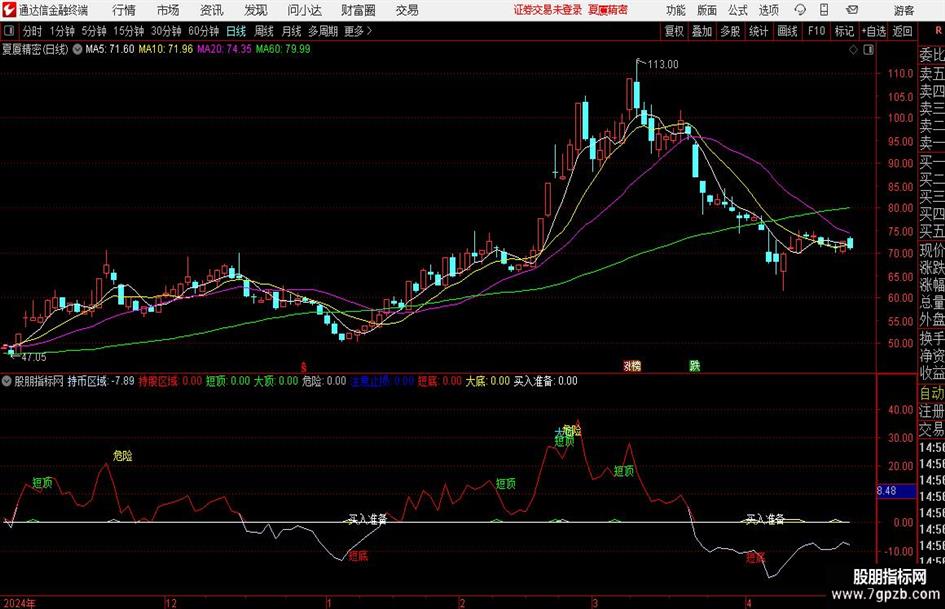Click the 2024年 timeline label
Image resolution: width=945 pixels, height=609 pixels.
click(x=19, y=603)
